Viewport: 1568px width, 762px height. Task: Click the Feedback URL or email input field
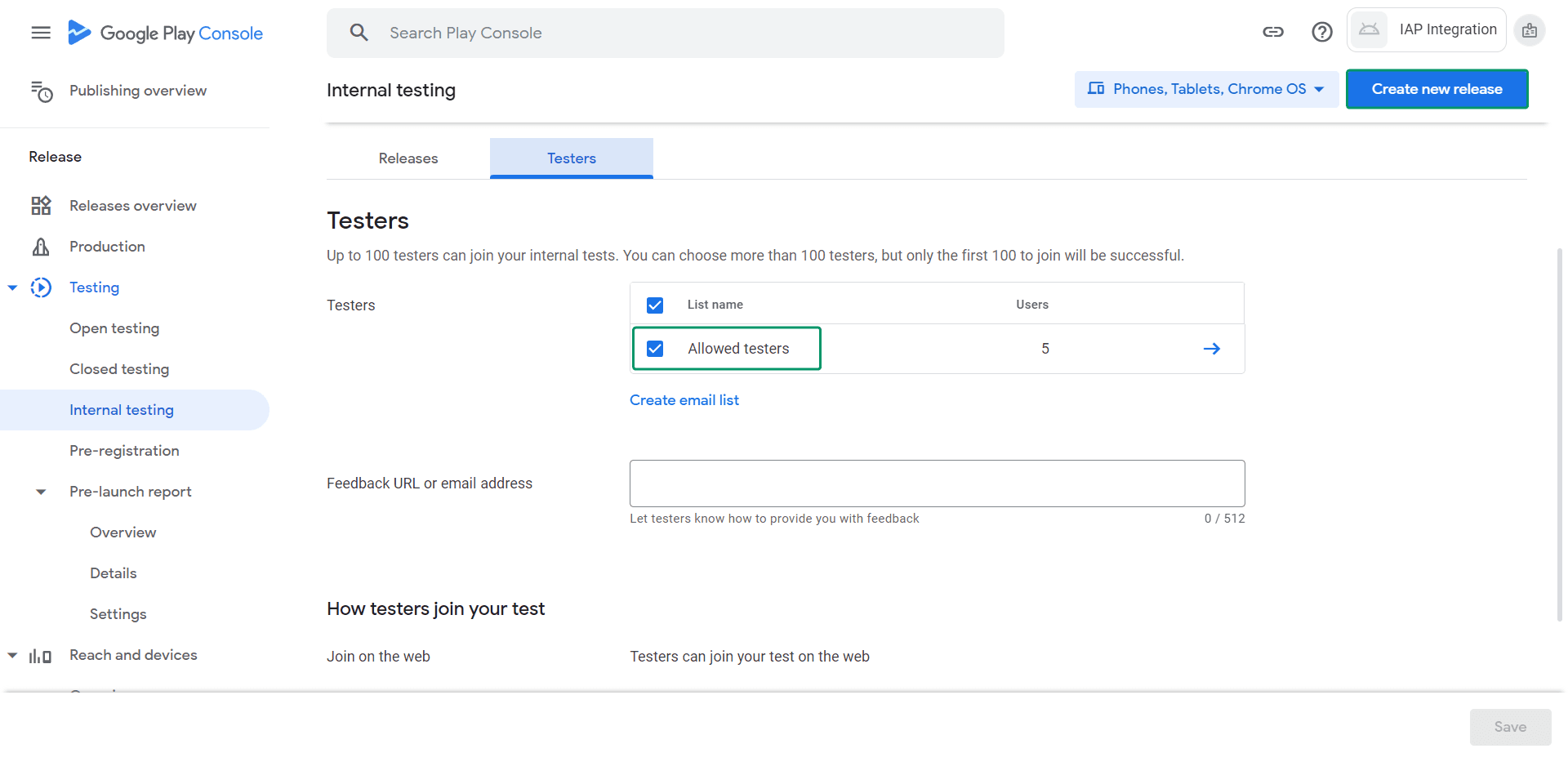click(937, 483)
